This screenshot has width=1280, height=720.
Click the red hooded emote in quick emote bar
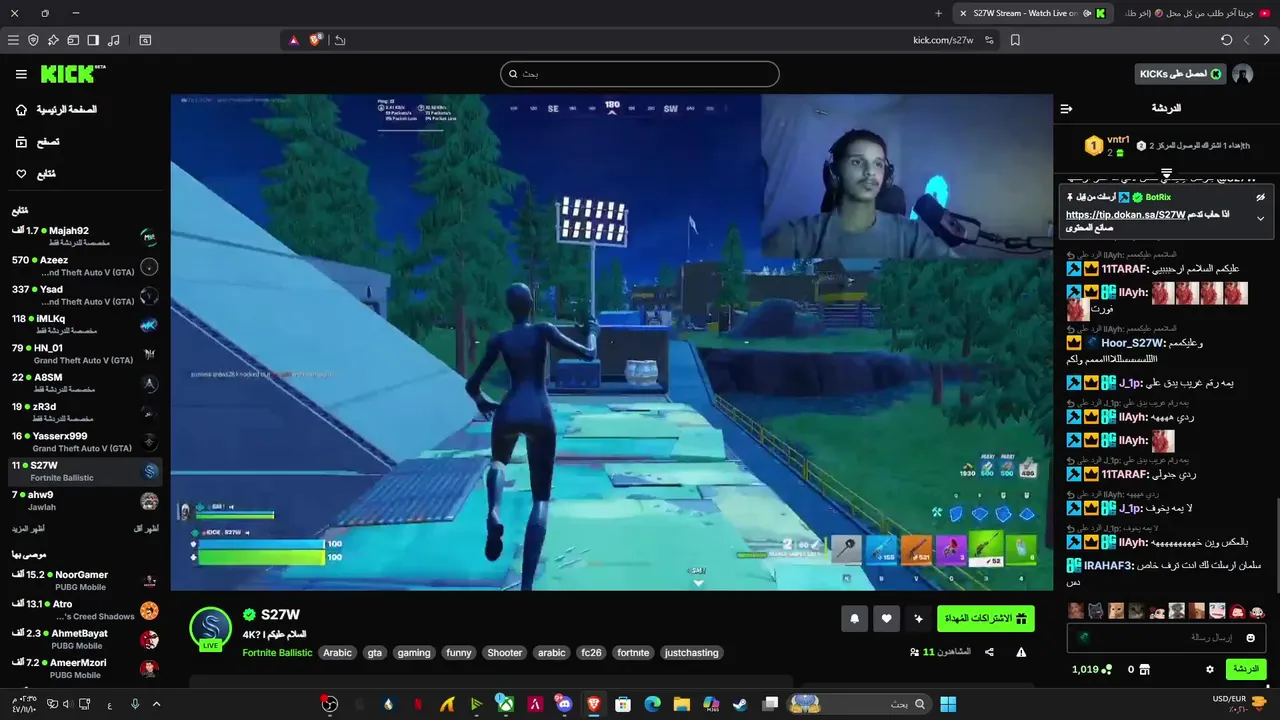coord(1238,611)
